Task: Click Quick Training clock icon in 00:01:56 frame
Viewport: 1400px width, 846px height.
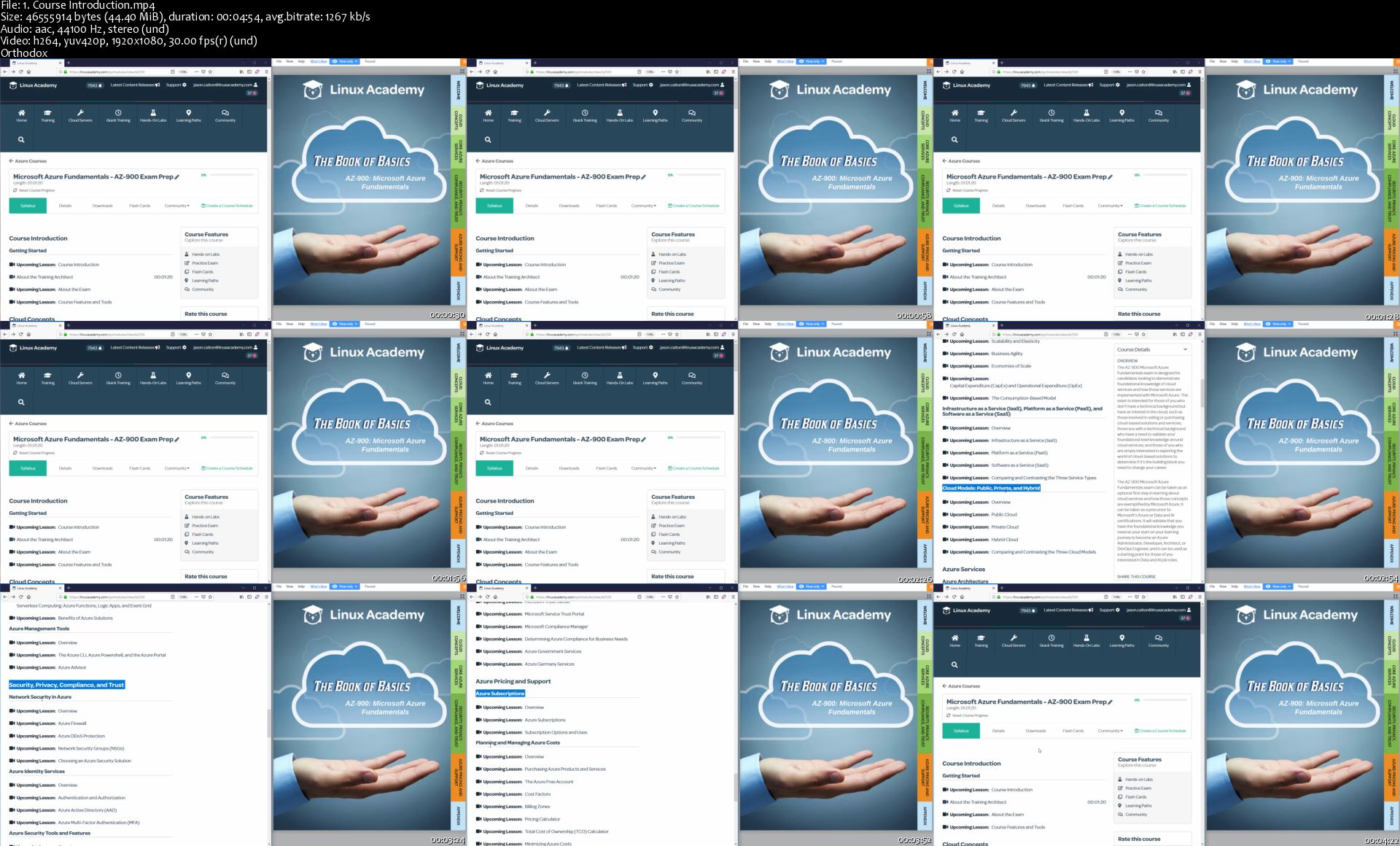Action: click(118, 376)
